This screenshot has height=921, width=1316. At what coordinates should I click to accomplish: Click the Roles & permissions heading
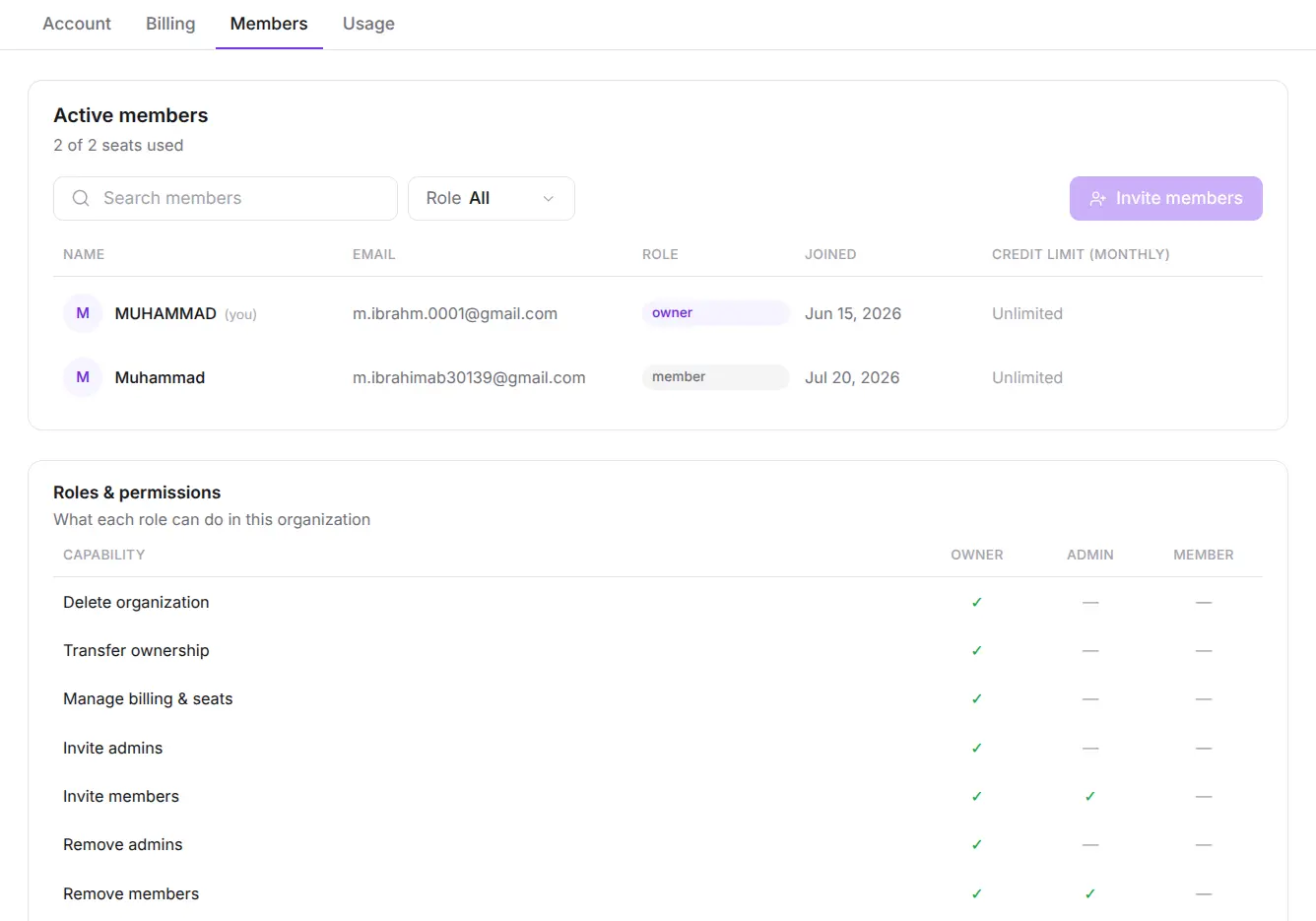click(137, 493)
